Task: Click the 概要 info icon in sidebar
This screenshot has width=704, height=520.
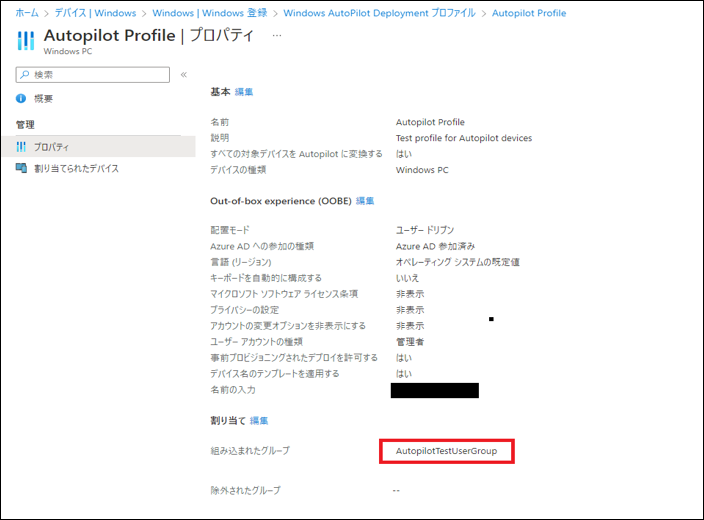Action: click(21, 99)
